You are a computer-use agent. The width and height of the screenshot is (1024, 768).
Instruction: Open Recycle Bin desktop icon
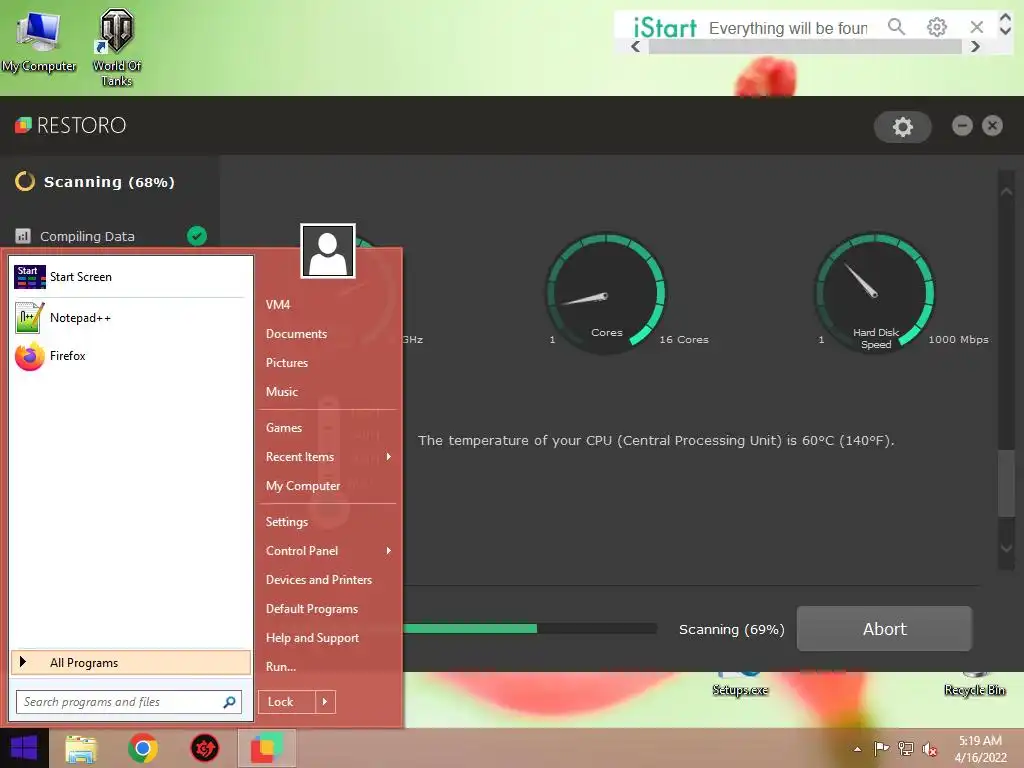[x=974, y=684]
